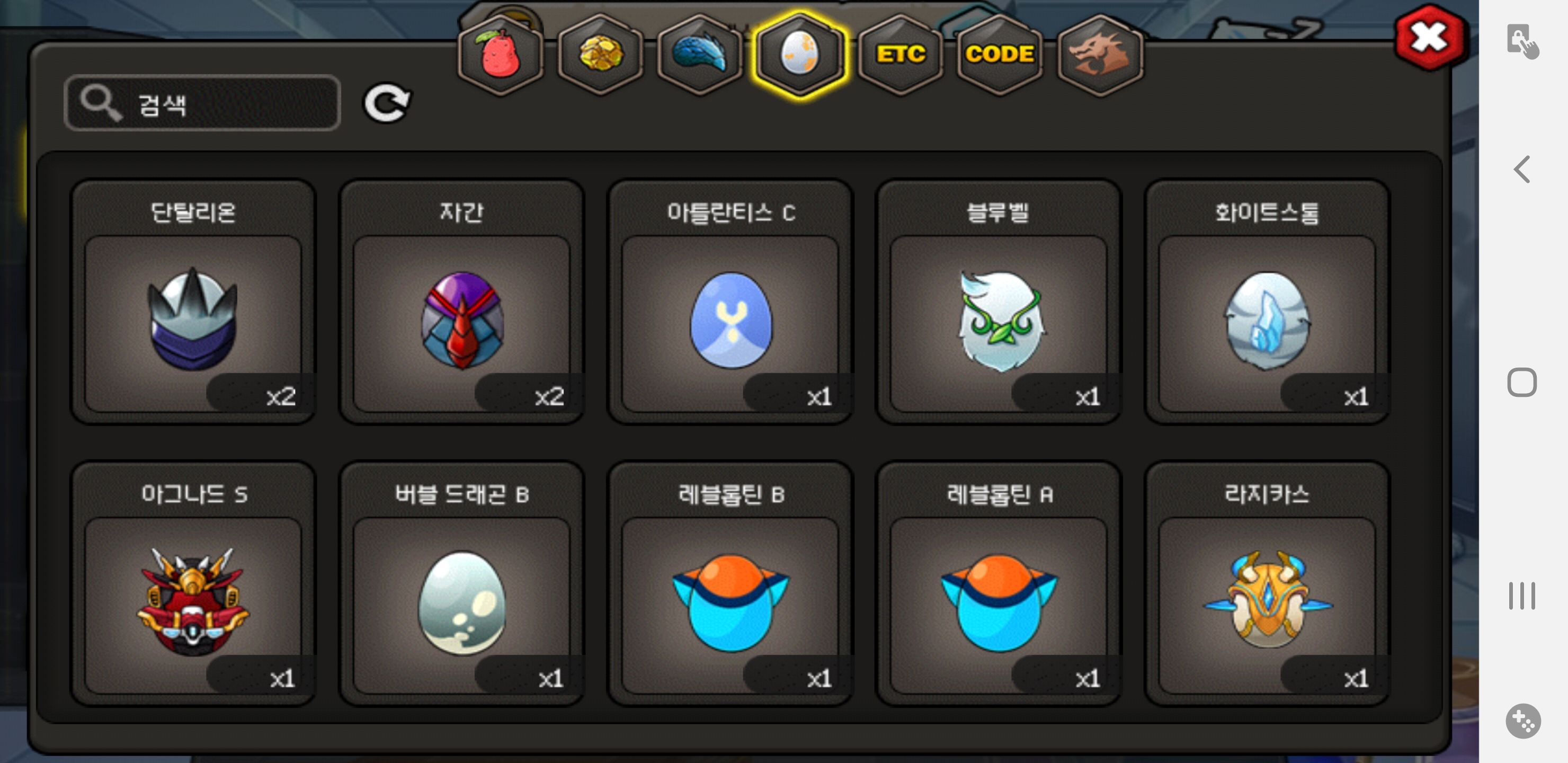Image resolution: width=1568 pixels, height=763 pixels.
Task: Tap the Android home button
Action: (1522, 383)
